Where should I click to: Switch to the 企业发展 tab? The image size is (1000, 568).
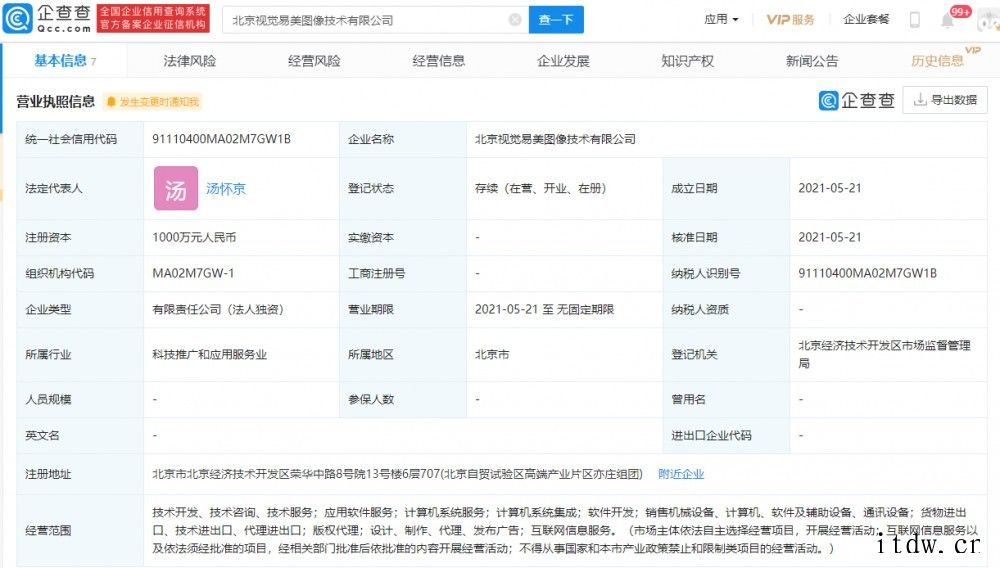tap(563, 61)
